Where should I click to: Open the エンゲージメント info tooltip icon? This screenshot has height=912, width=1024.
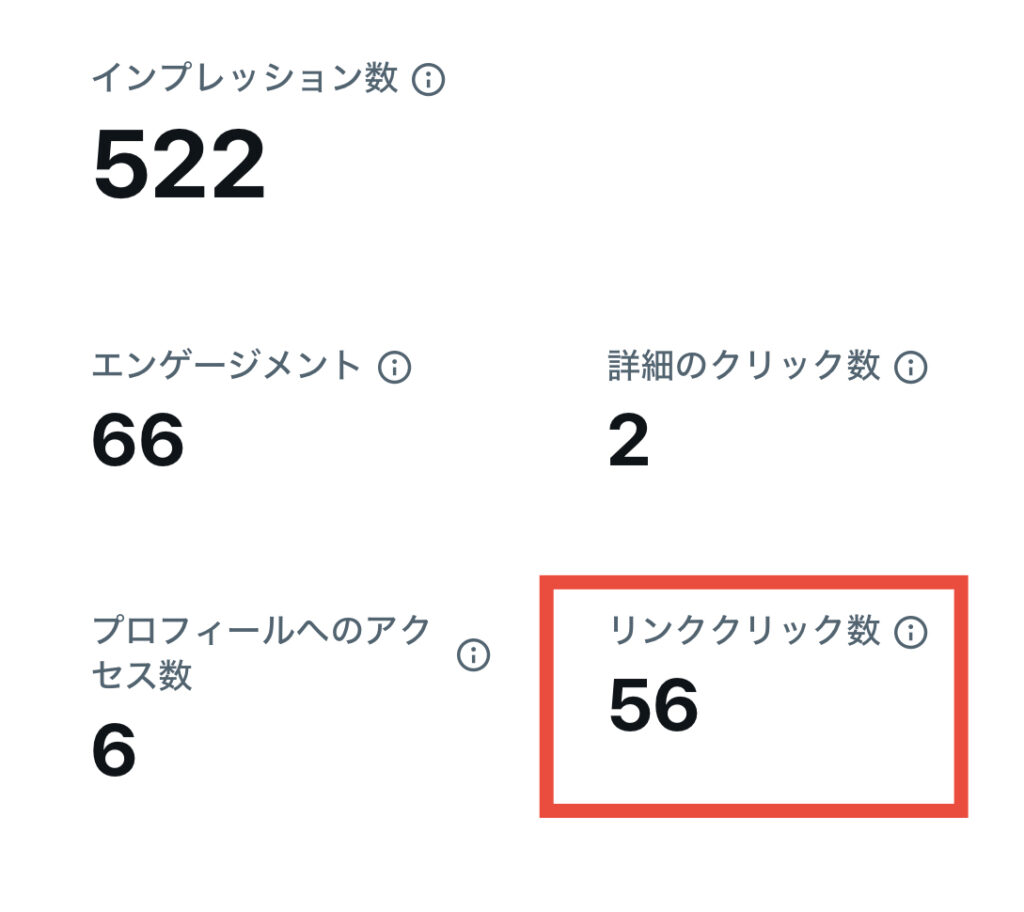[x=394, y=367]
